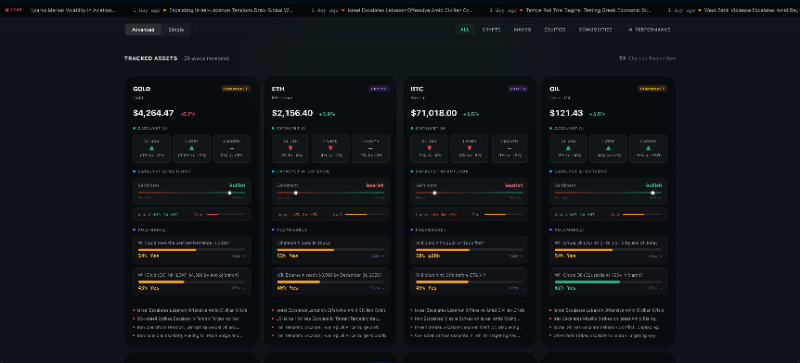Click the commodity badge on OIL card
The width and height of the screenshot is (800, 363).
coord(652,89)
